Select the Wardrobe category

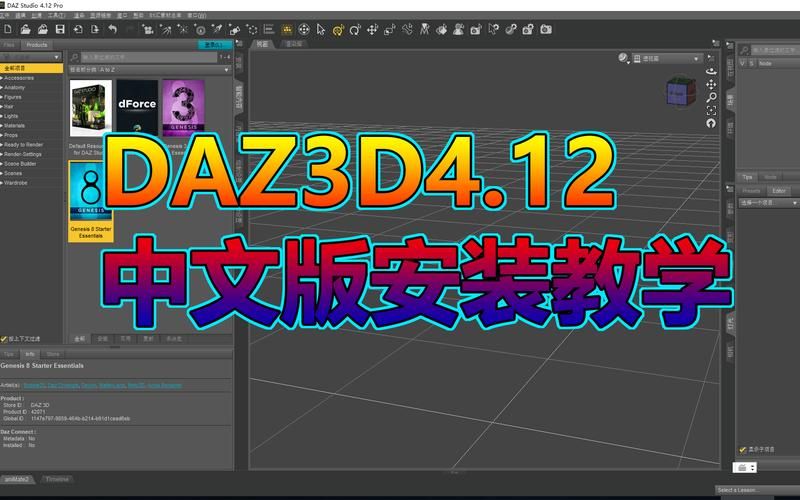(x=31, y=183)
